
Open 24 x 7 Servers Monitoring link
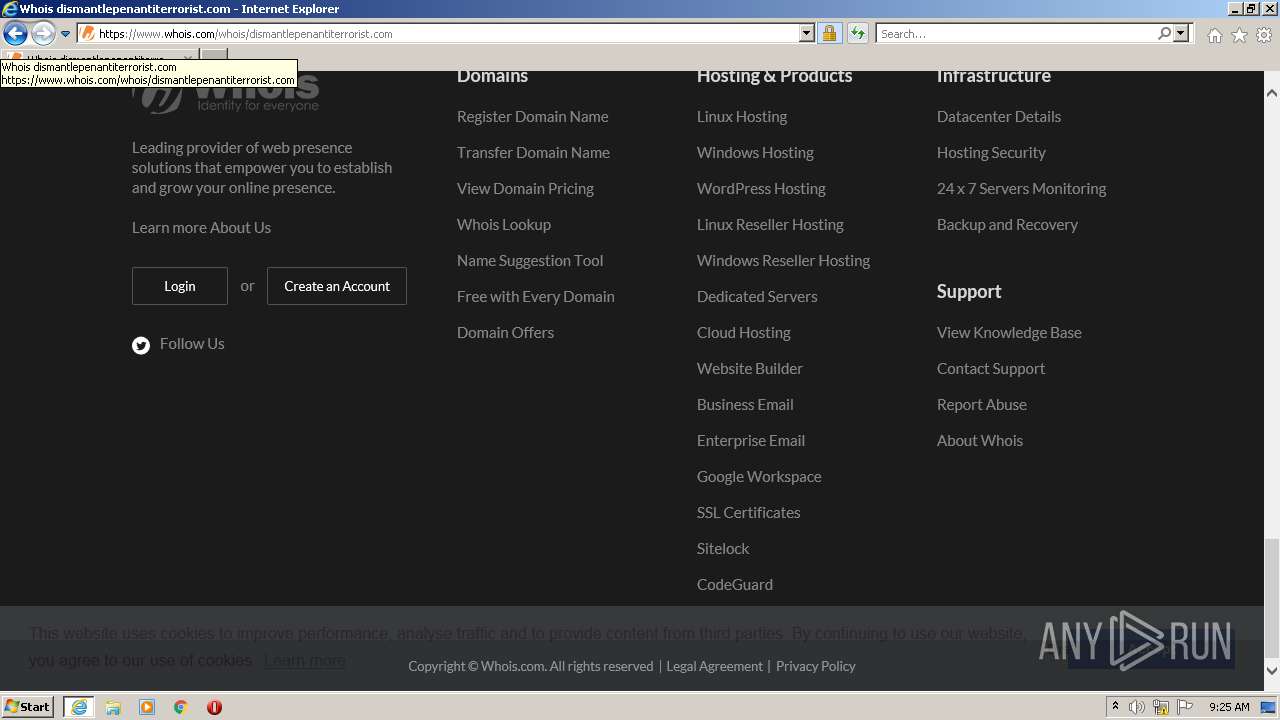coord(1021,189)
